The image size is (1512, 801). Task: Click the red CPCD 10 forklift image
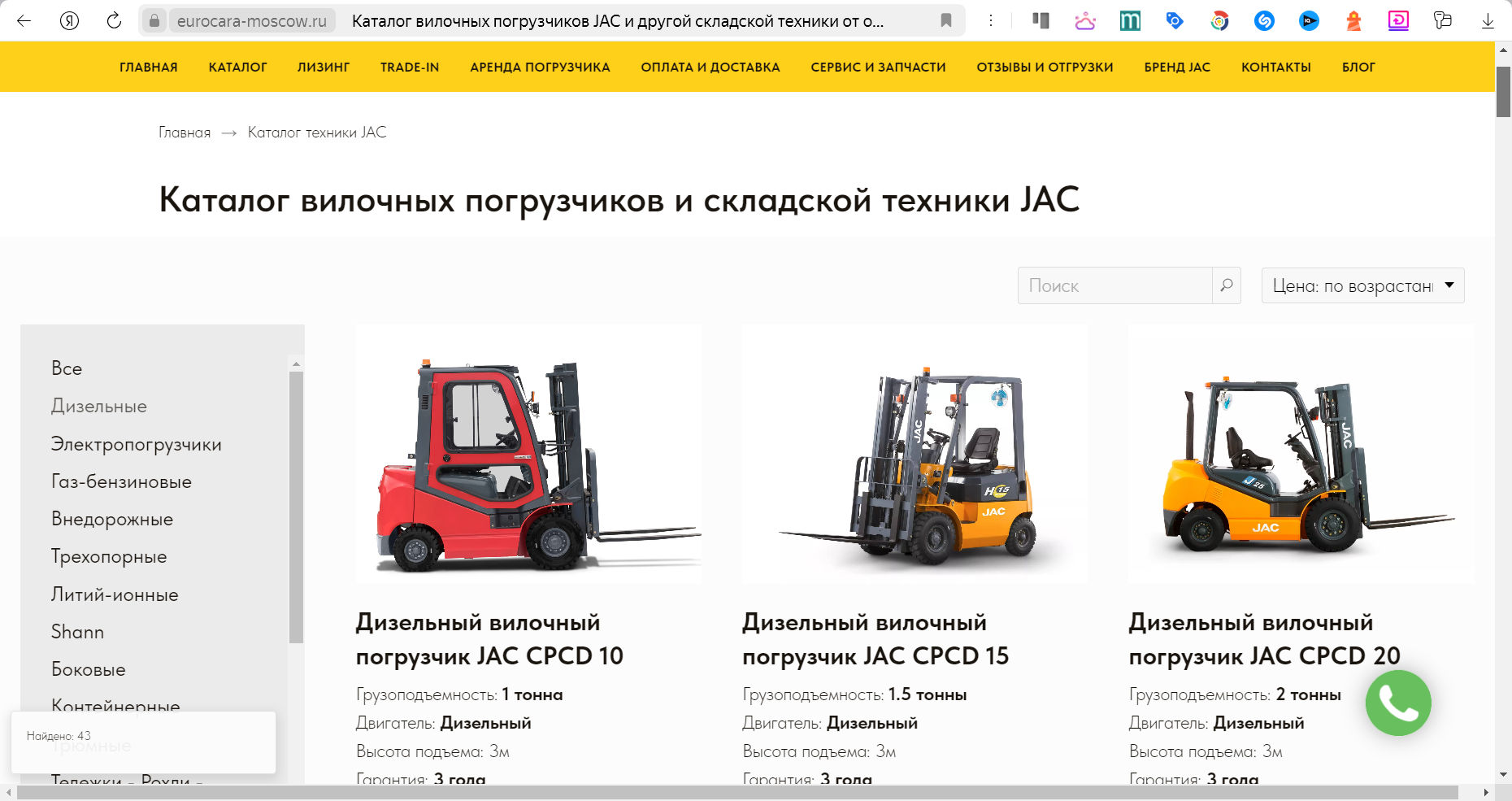(528, 454)
